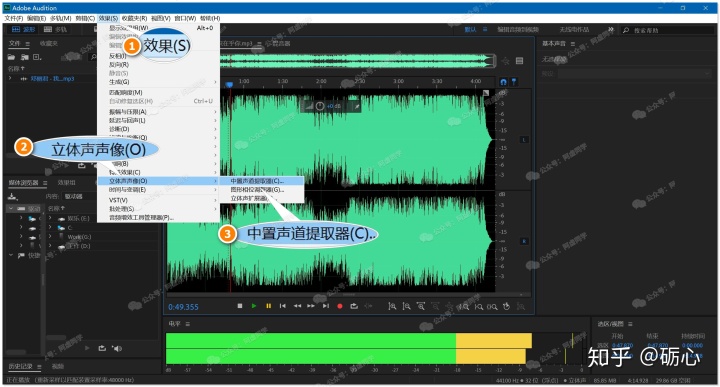The height and width of the screenshot is (387, 720).
Task: Expand the mp3 file row in the Files panel
Action: [x=11, y=79]
